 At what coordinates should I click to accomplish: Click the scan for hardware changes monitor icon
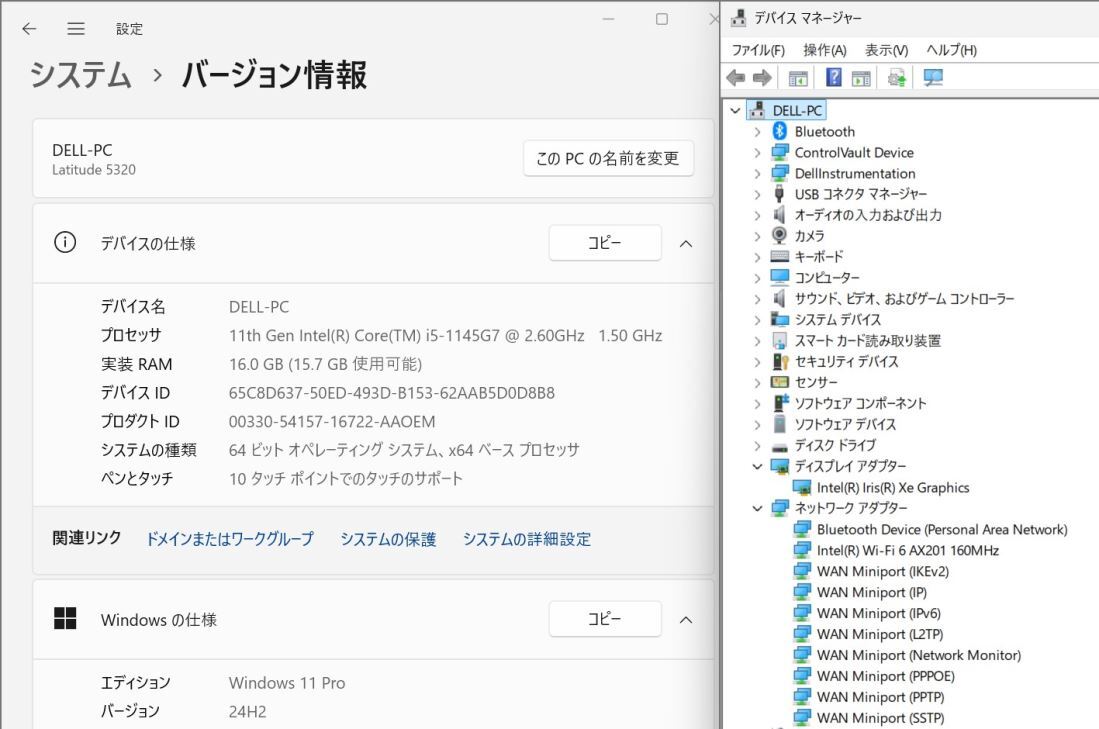click(x=933, y=77)
